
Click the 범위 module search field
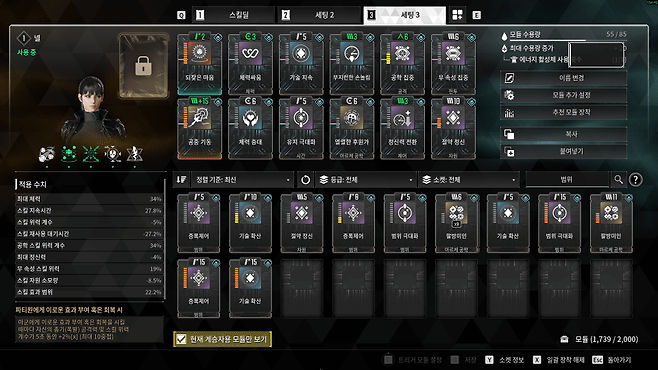(567, 180)
